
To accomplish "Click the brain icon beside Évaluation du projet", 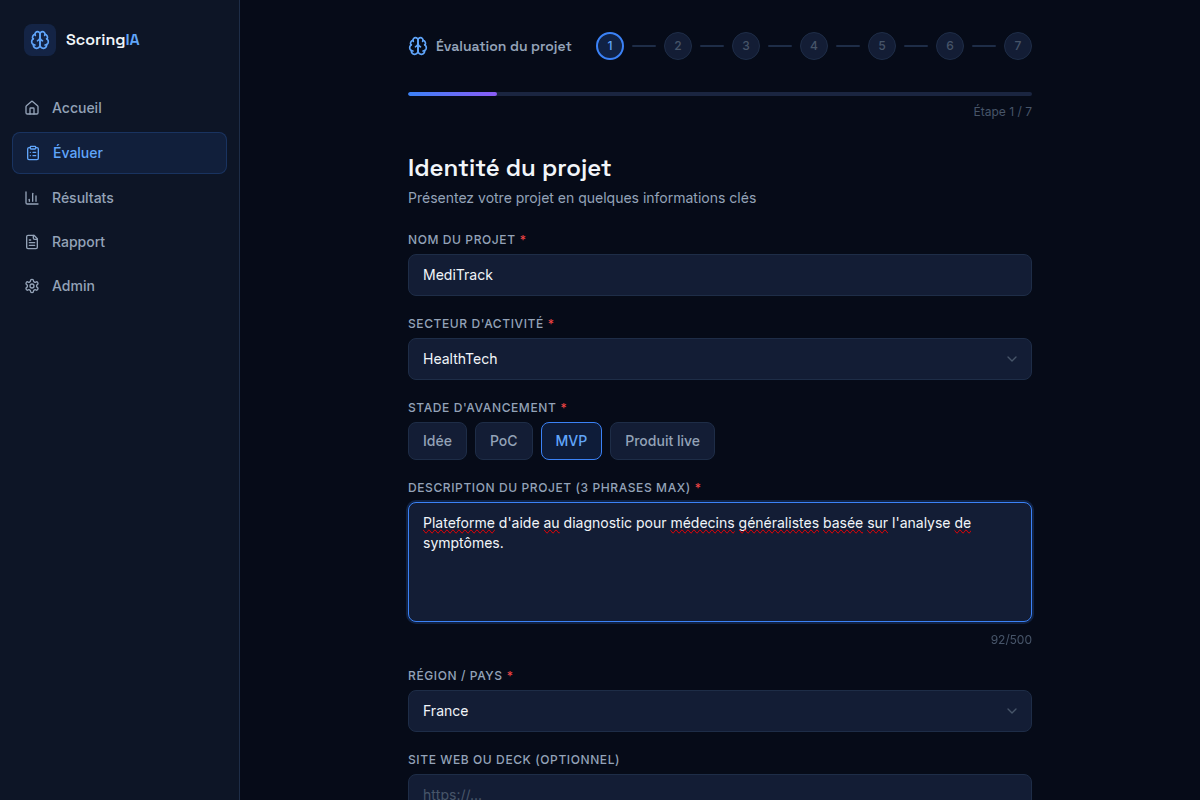I will point(418,46).
